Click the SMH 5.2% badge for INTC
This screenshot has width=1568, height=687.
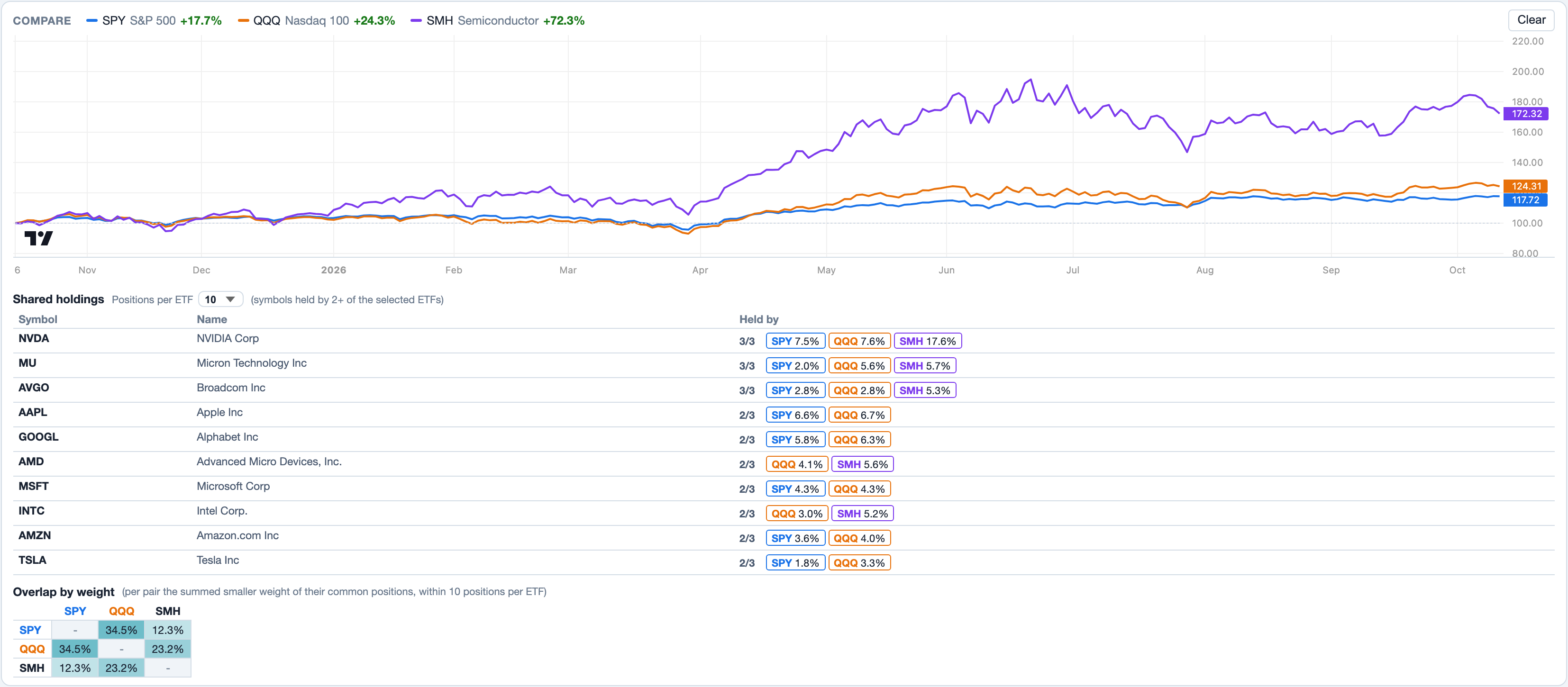862,514
